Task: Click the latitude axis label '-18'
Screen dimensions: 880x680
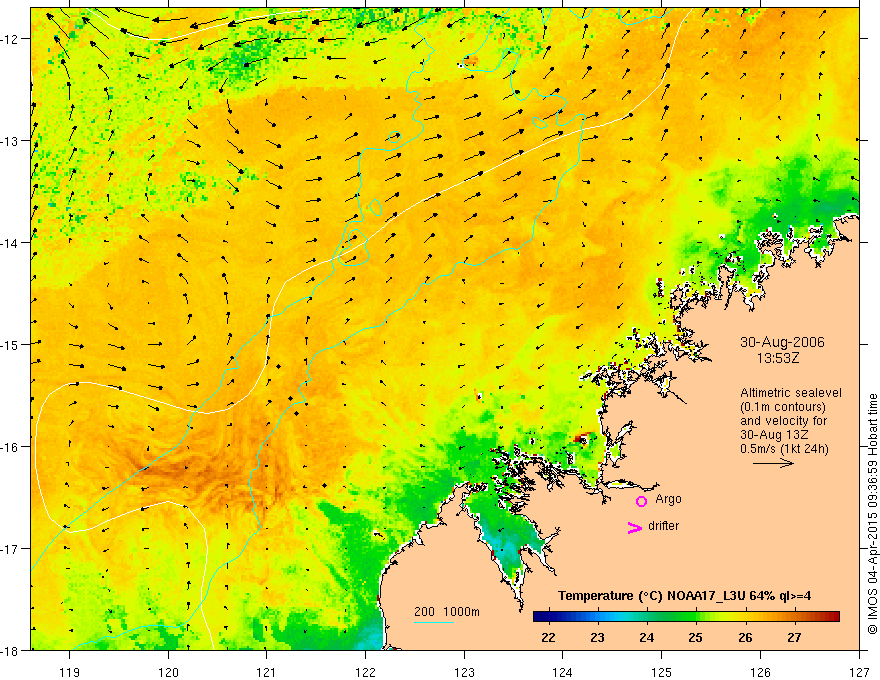Action: (x=11, y=650)
